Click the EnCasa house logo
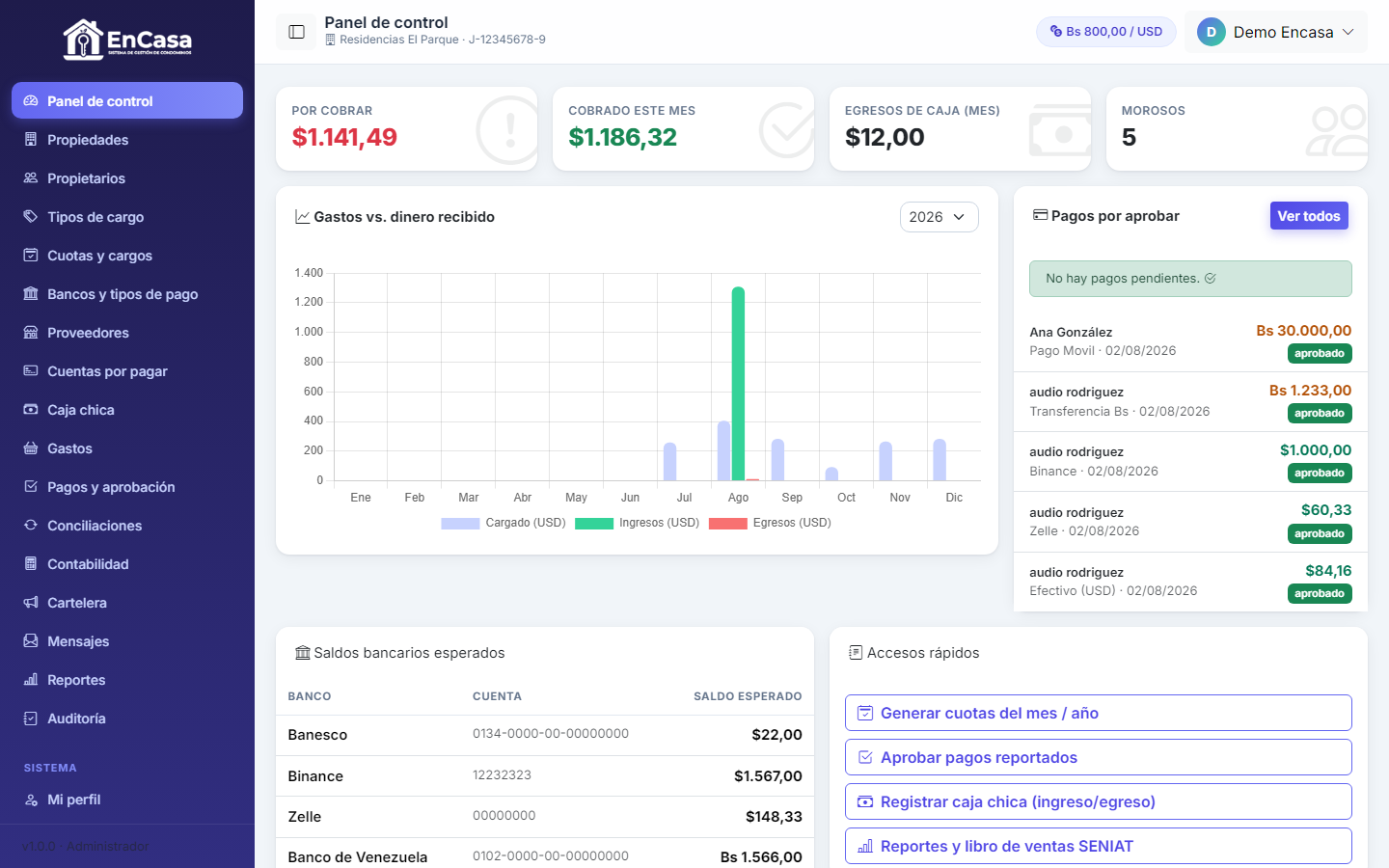 point(127,40)
